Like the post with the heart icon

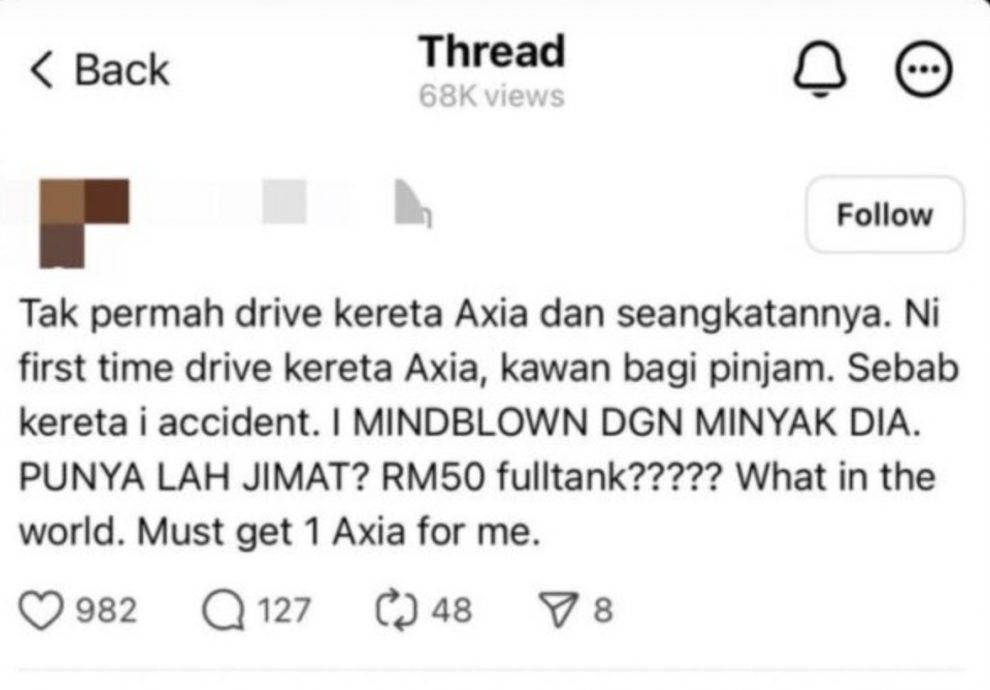tap(41, 610)
